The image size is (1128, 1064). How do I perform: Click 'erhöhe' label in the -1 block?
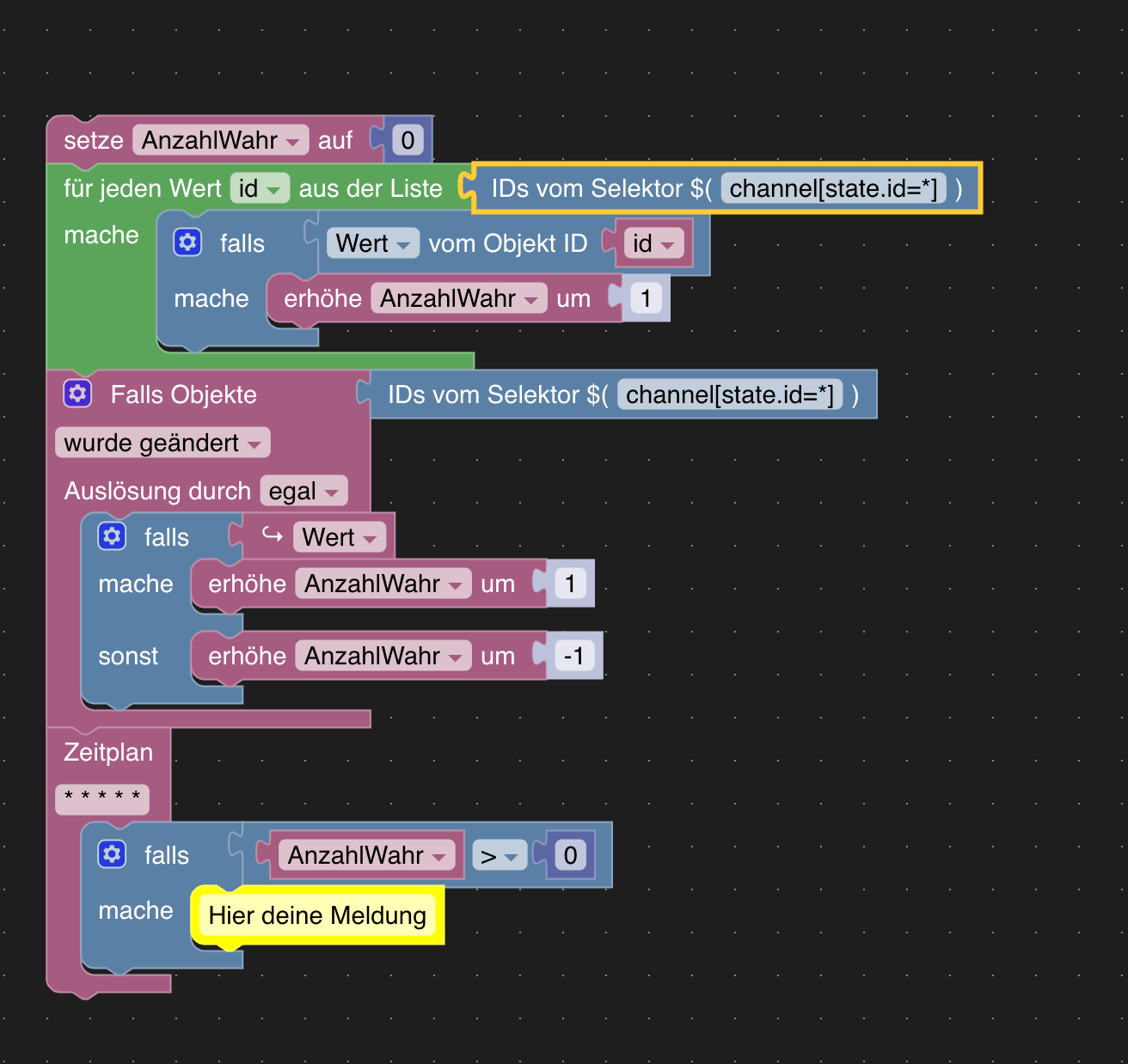[x=248, y=656]
